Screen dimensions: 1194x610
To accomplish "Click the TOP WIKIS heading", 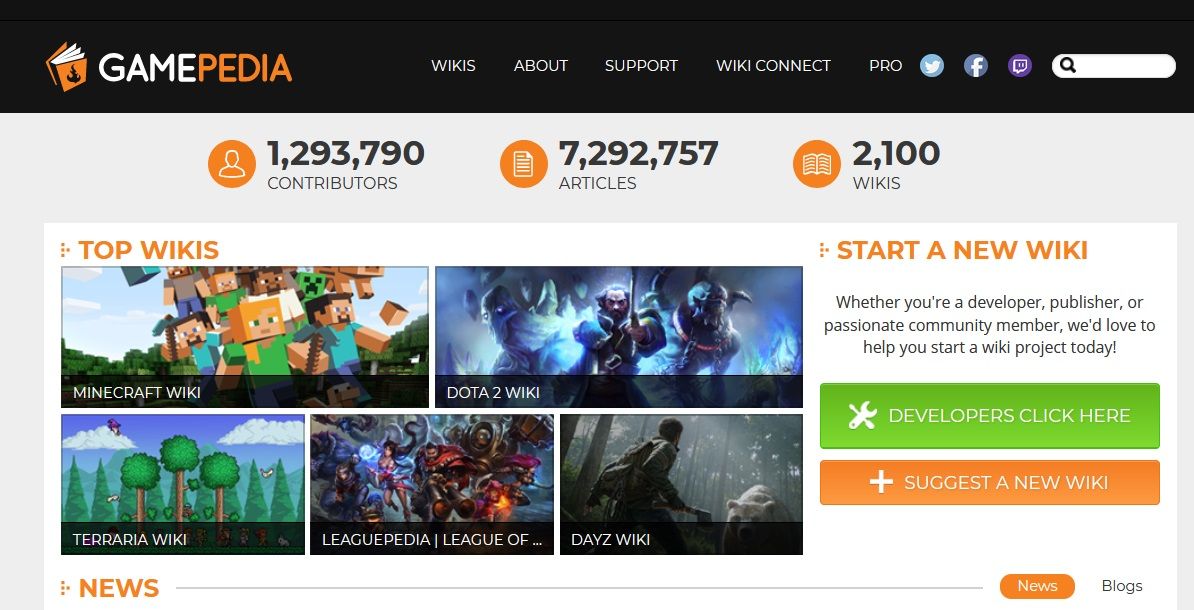I will 148,250.
